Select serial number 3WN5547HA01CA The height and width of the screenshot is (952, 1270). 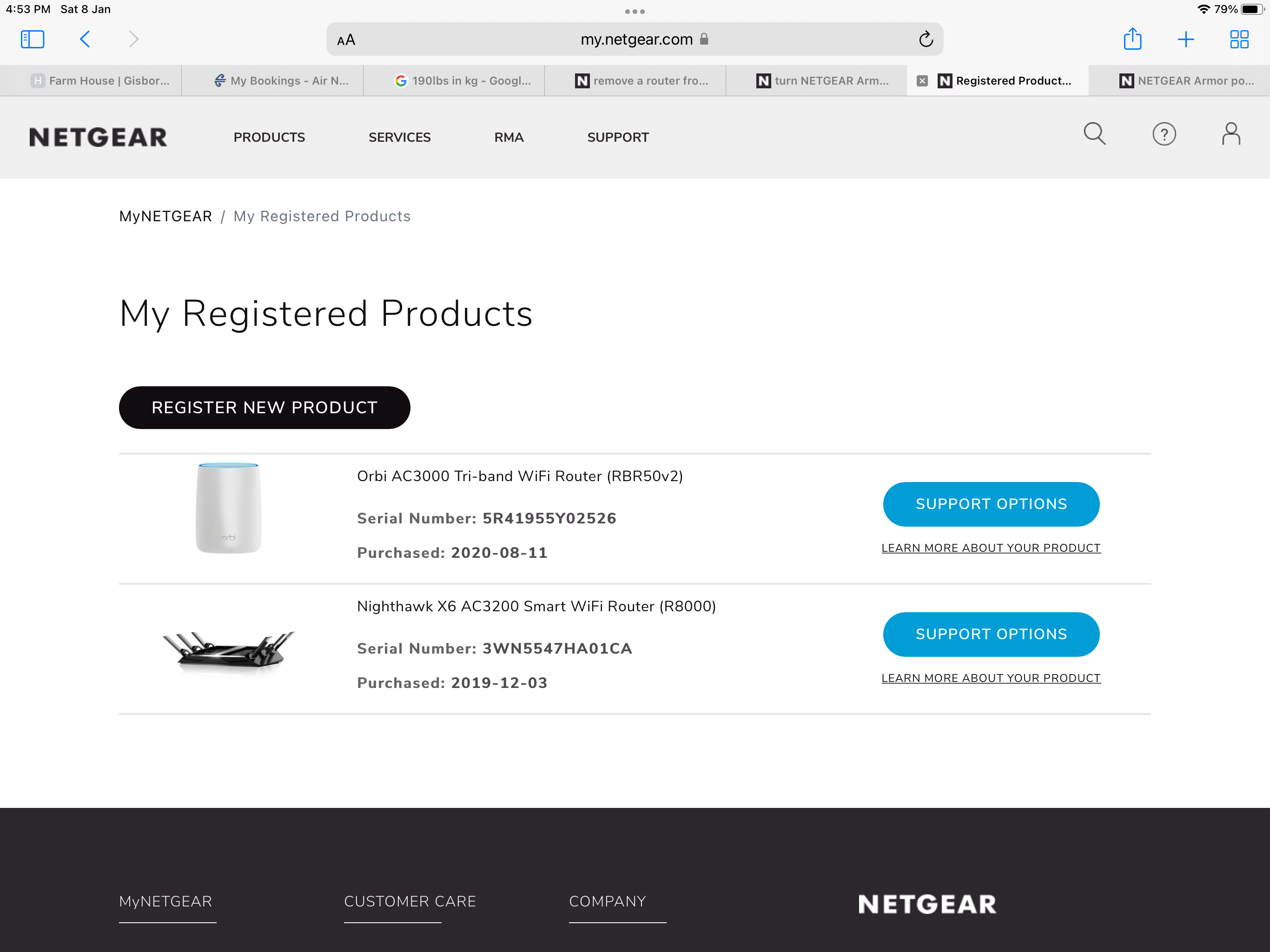coord(557,649)
